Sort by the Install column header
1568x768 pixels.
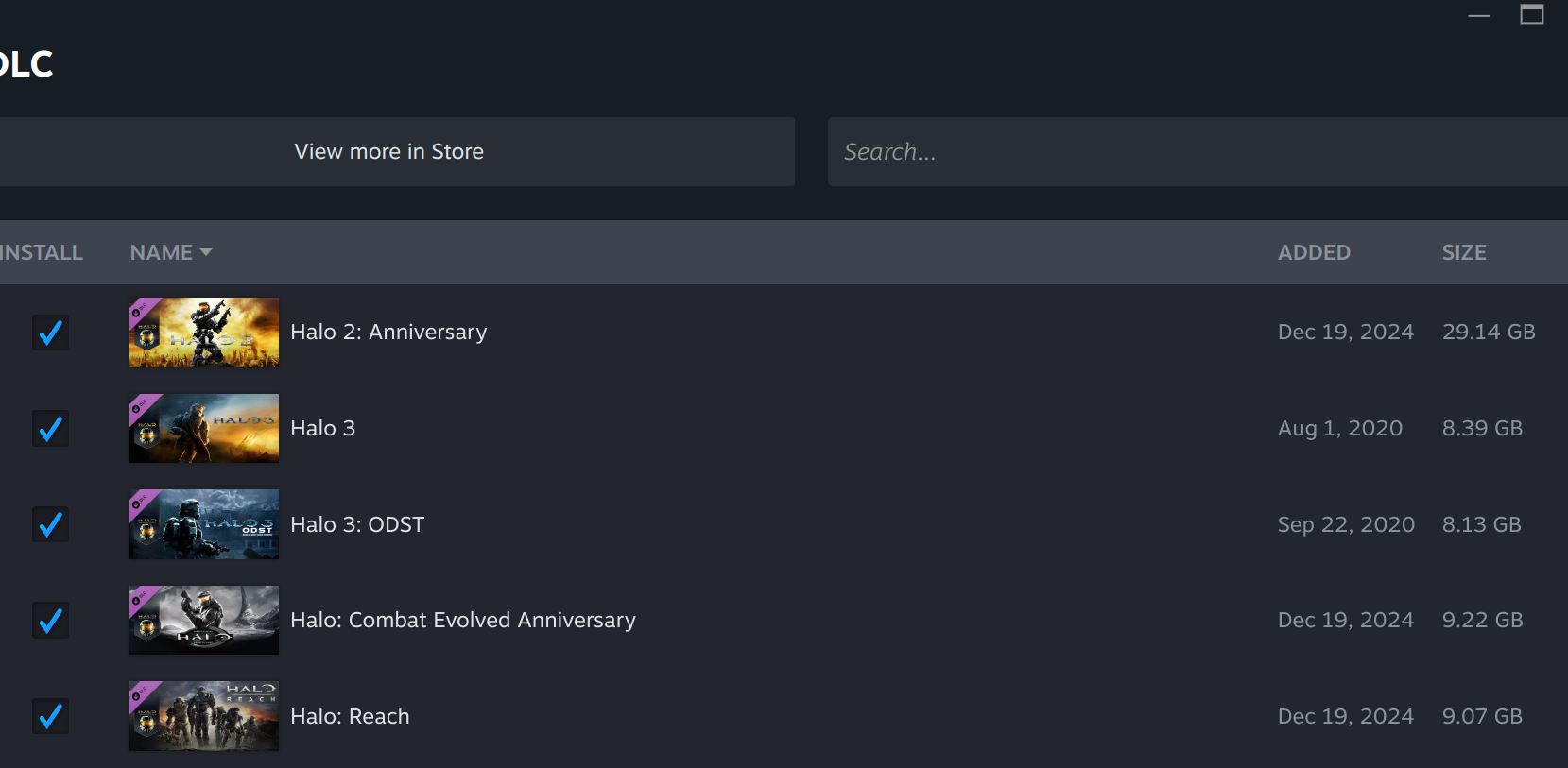click(x=41, y=252)
